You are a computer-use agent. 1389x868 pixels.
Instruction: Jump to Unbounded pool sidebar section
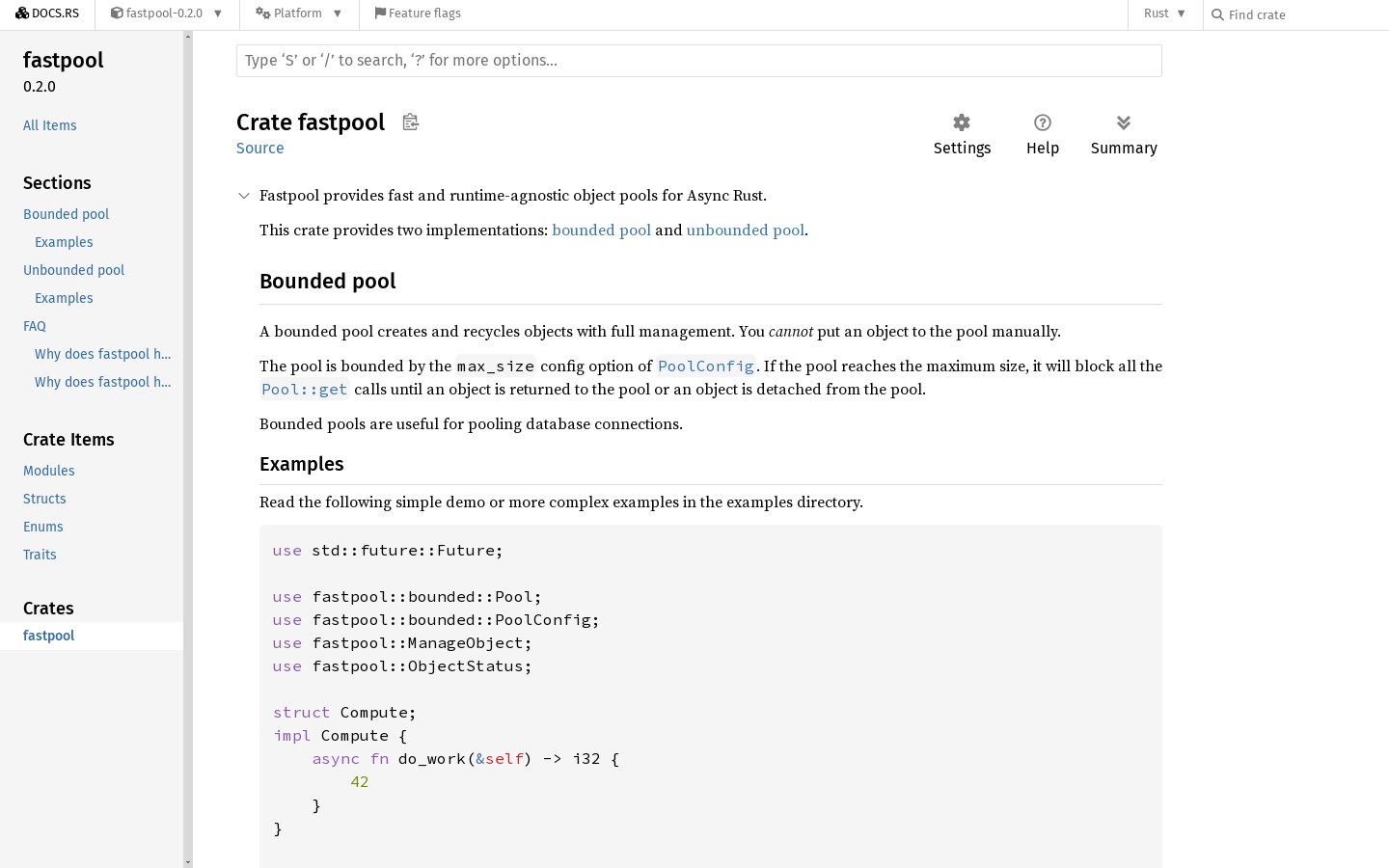[x=74, y=270]
